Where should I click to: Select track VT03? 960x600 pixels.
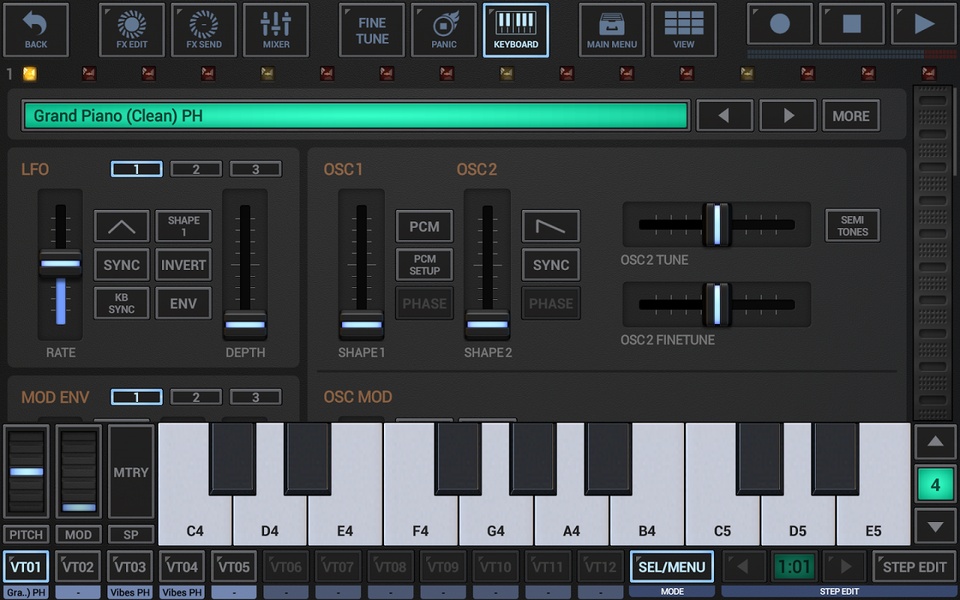pos(130,567)
